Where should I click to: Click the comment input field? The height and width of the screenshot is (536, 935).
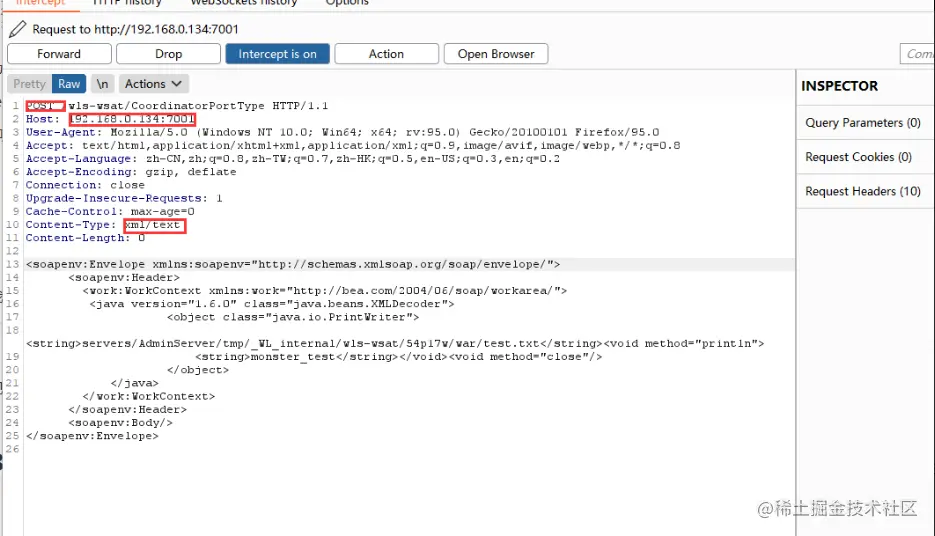(917, 54)
